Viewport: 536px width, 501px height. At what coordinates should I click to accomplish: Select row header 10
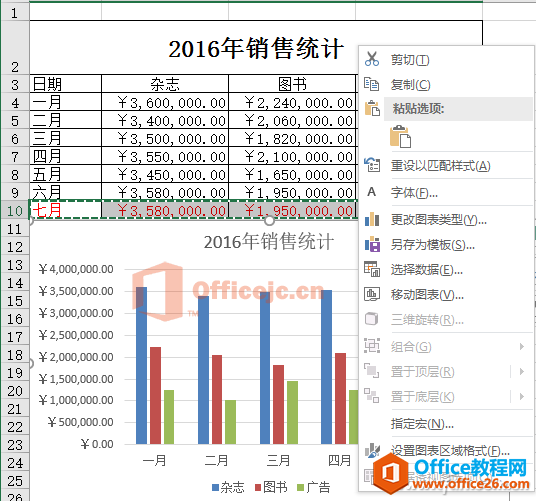pos(15,211)
